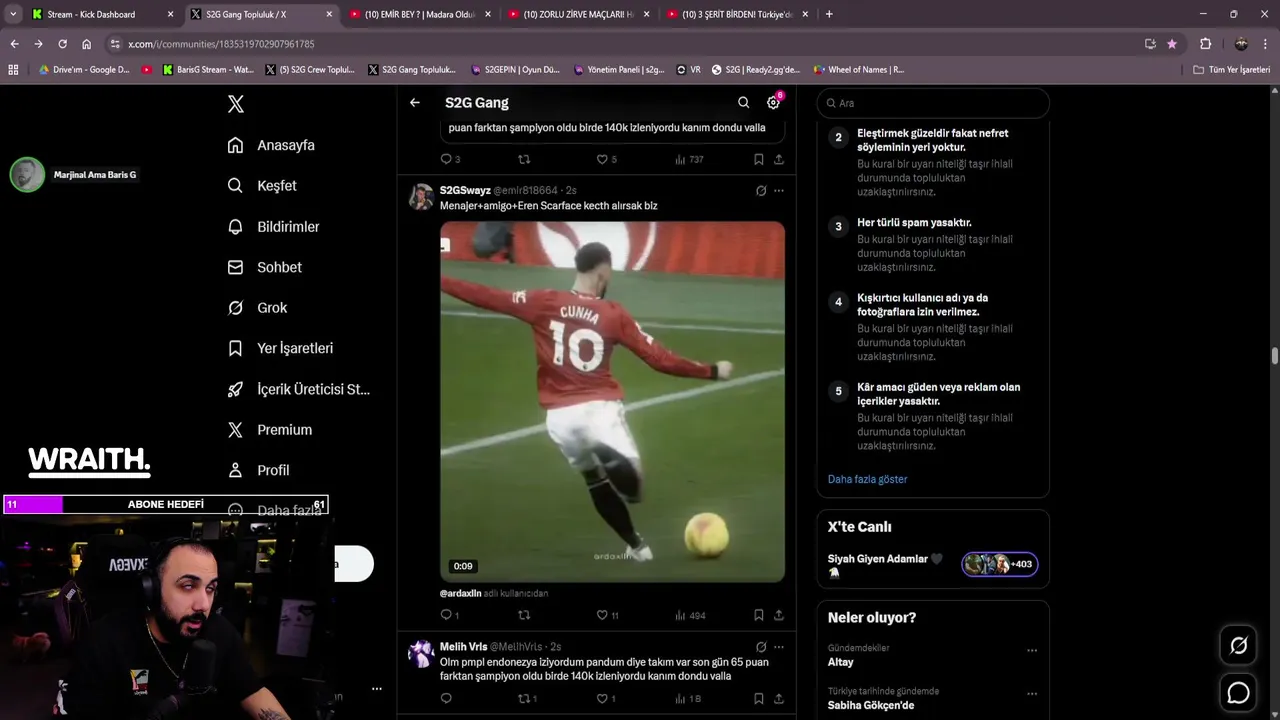Open Keşfet explore page

(262, 186)
